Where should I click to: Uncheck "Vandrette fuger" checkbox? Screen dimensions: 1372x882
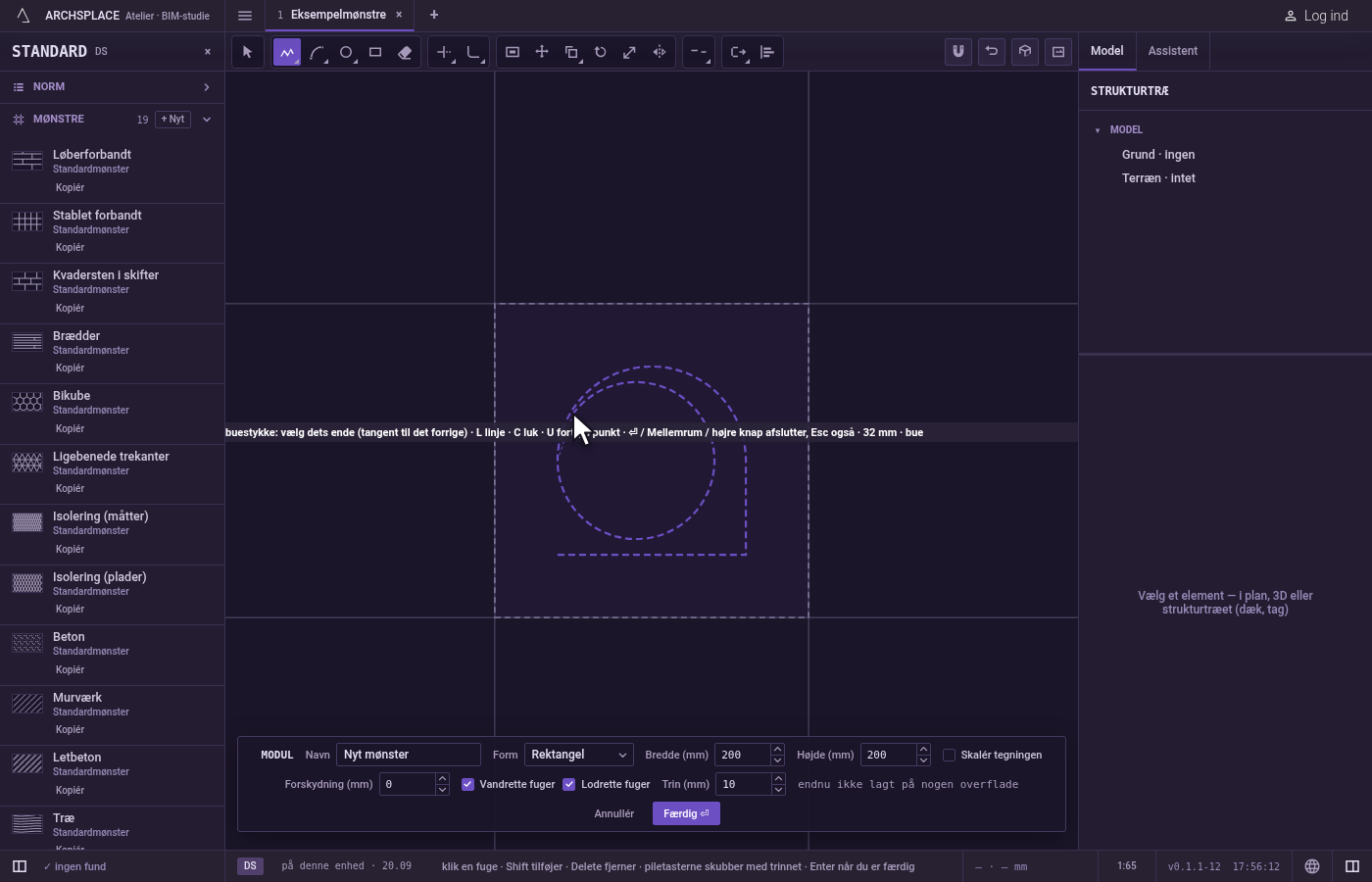tap(467, 784)
